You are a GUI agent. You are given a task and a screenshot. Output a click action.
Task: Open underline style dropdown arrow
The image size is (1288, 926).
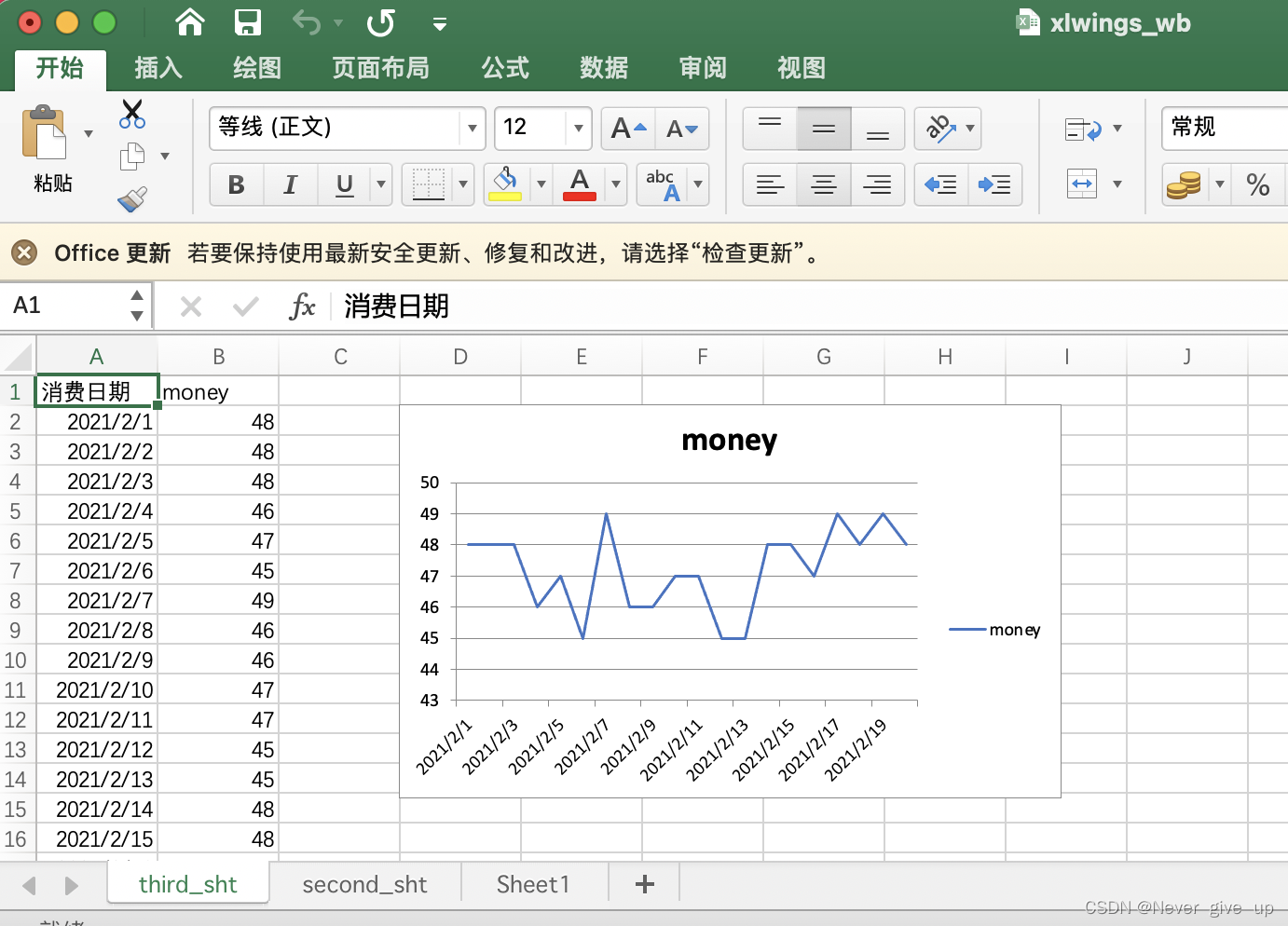[380, 184]
